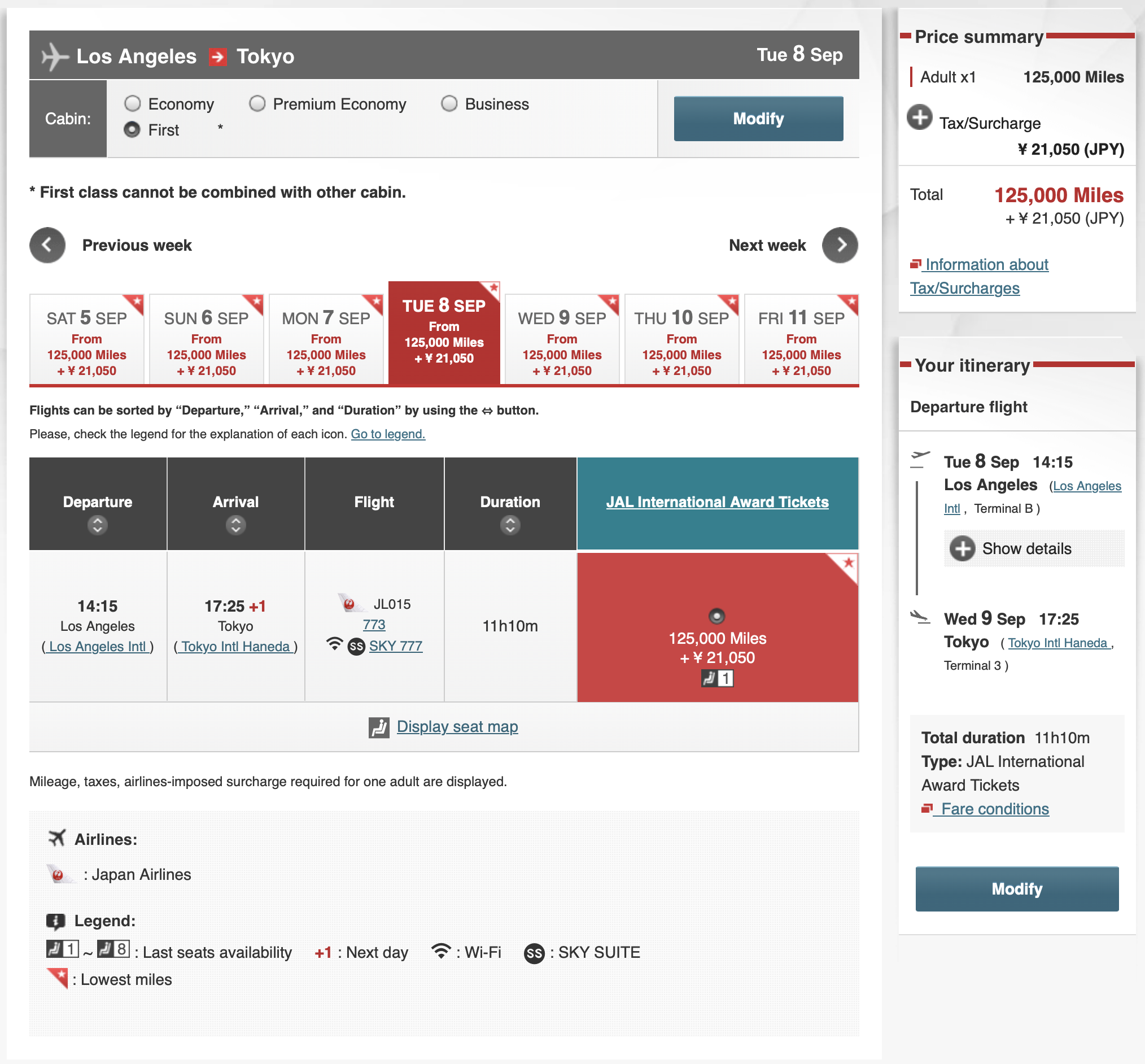Image resolution: width=1145 pixels, height=1064 pixels.
Task: Click the '14:15' departure time in flight row
Action: pyautogui.click(x=97, y=607)
